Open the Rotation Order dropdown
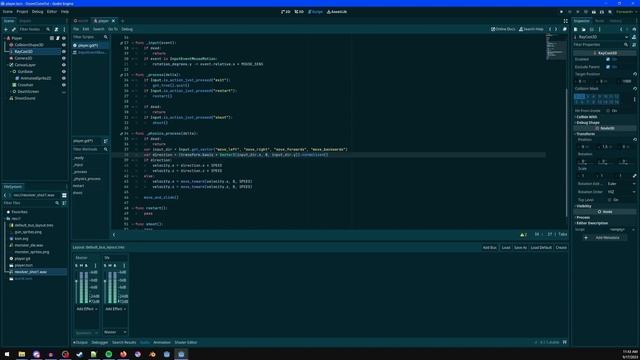The width and height of the screenshot is (640, 360). click(621, 192)
